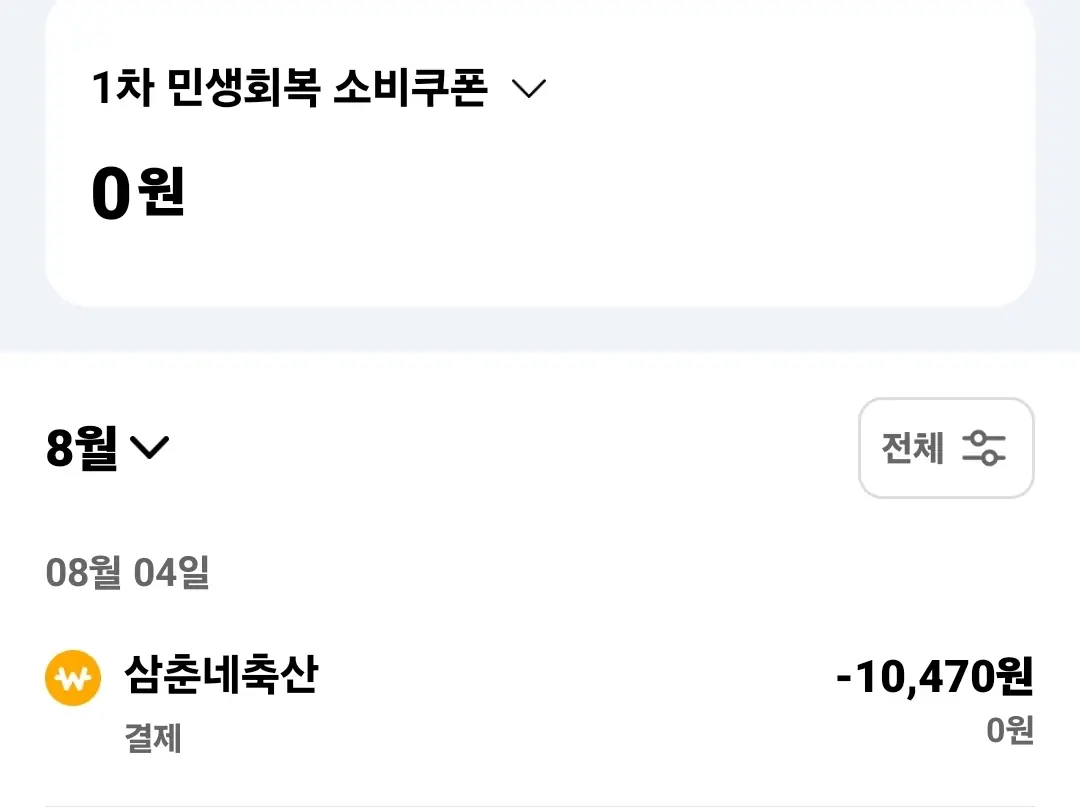Click the 원 unit after large zero
The height and width of the screenshot is (807, 1080).
click(162, 192)
